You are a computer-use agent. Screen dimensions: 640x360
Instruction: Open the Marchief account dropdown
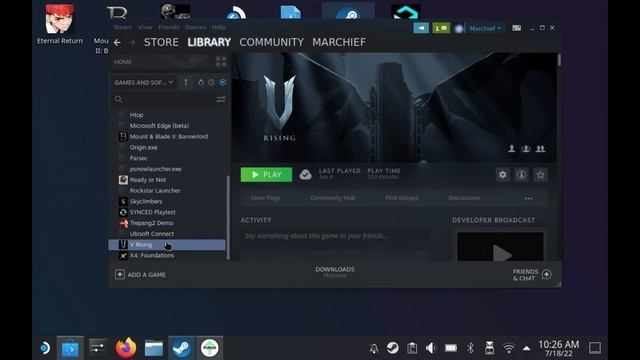[485, 28]
